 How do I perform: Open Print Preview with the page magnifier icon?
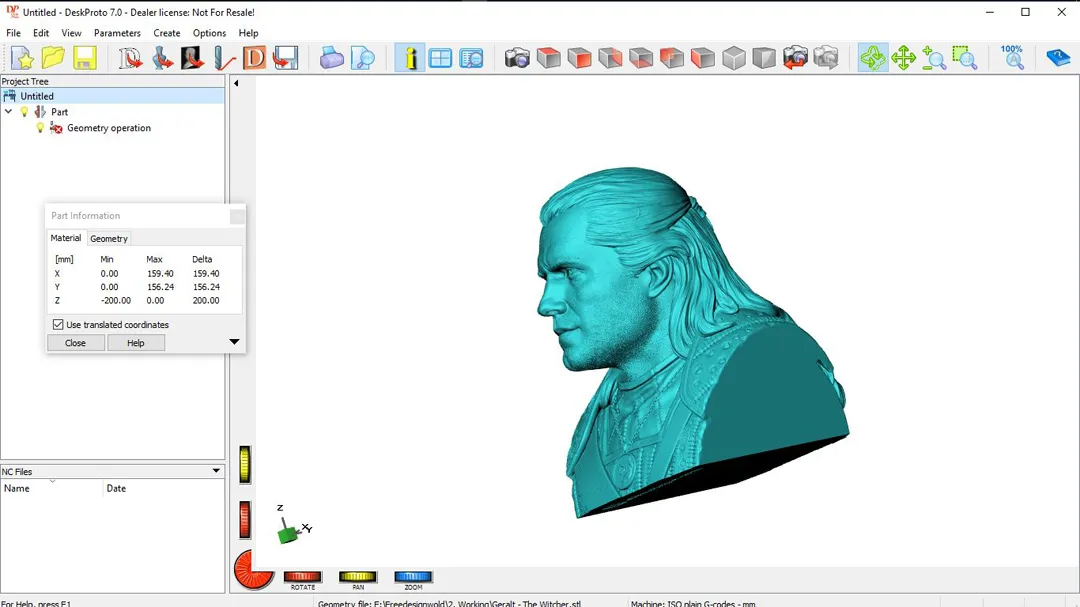tap(362, 58)
